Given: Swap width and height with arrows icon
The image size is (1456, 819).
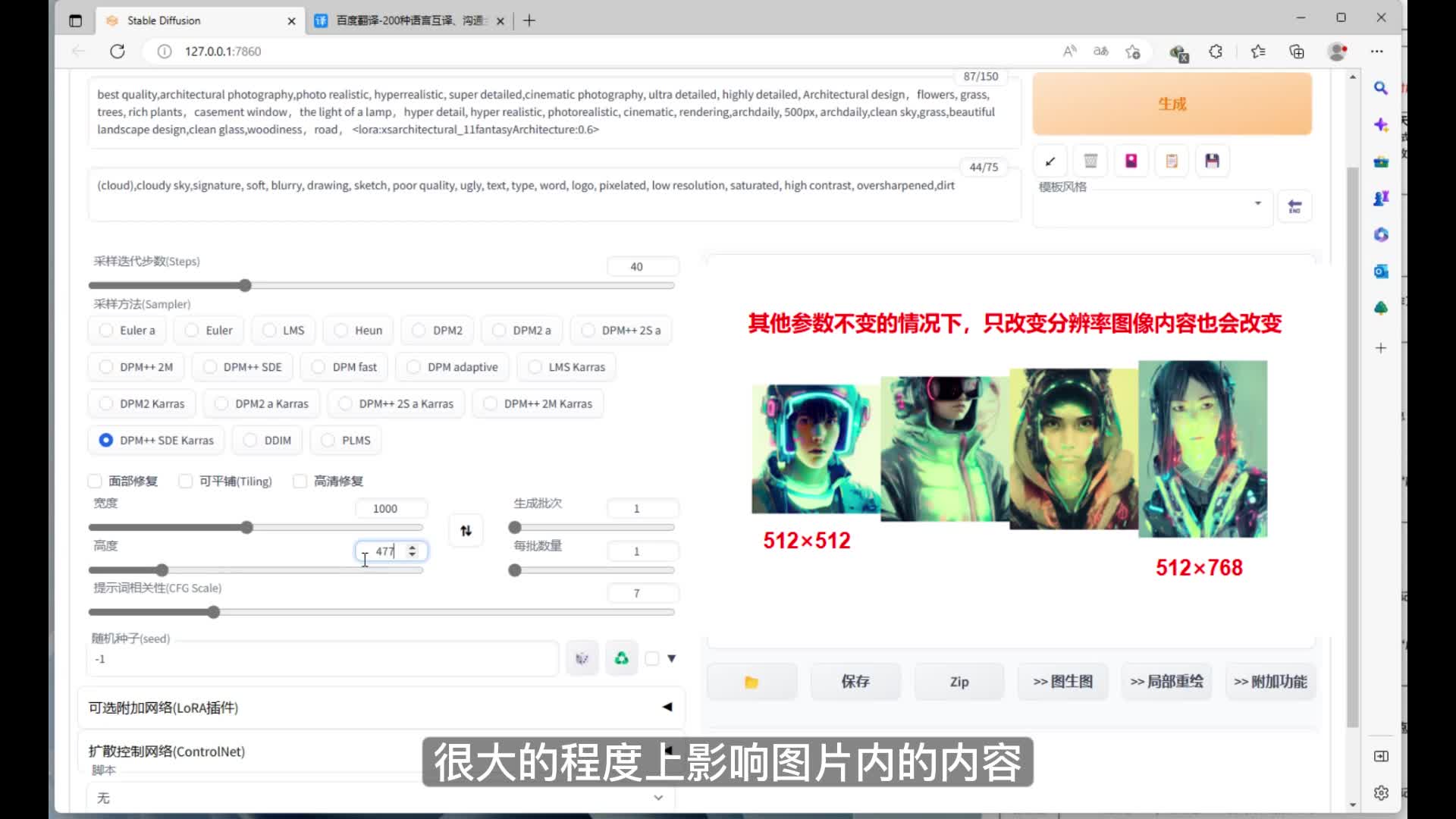Looking at the screenshot, I should point(466,531).
